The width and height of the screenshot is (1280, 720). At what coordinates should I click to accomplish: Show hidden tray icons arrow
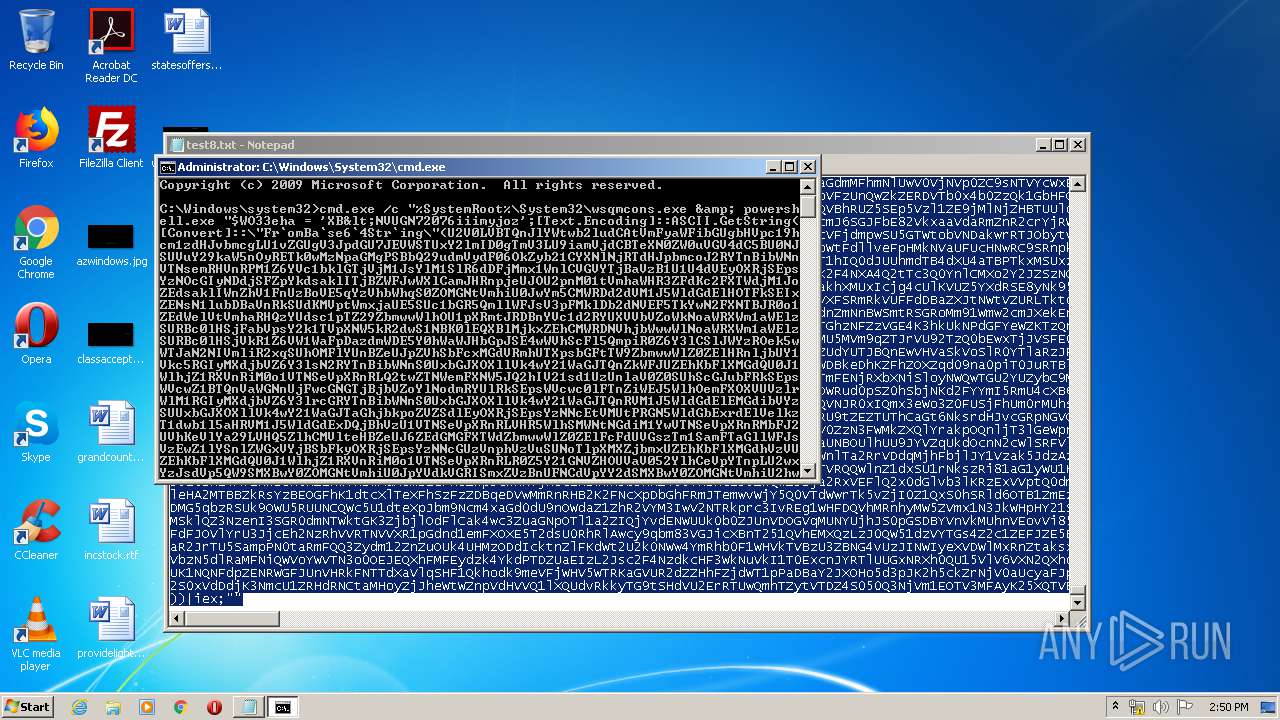(x=1116, y=707)
